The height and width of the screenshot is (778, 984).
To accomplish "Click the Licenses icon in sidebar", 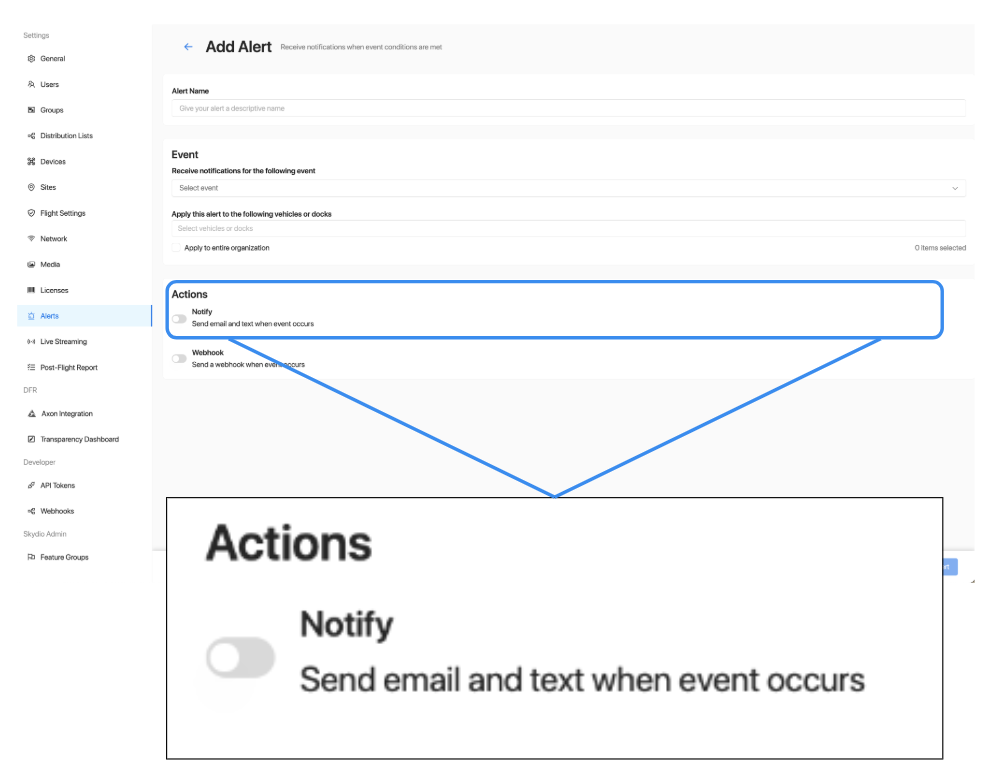I will tap(31, 290).
